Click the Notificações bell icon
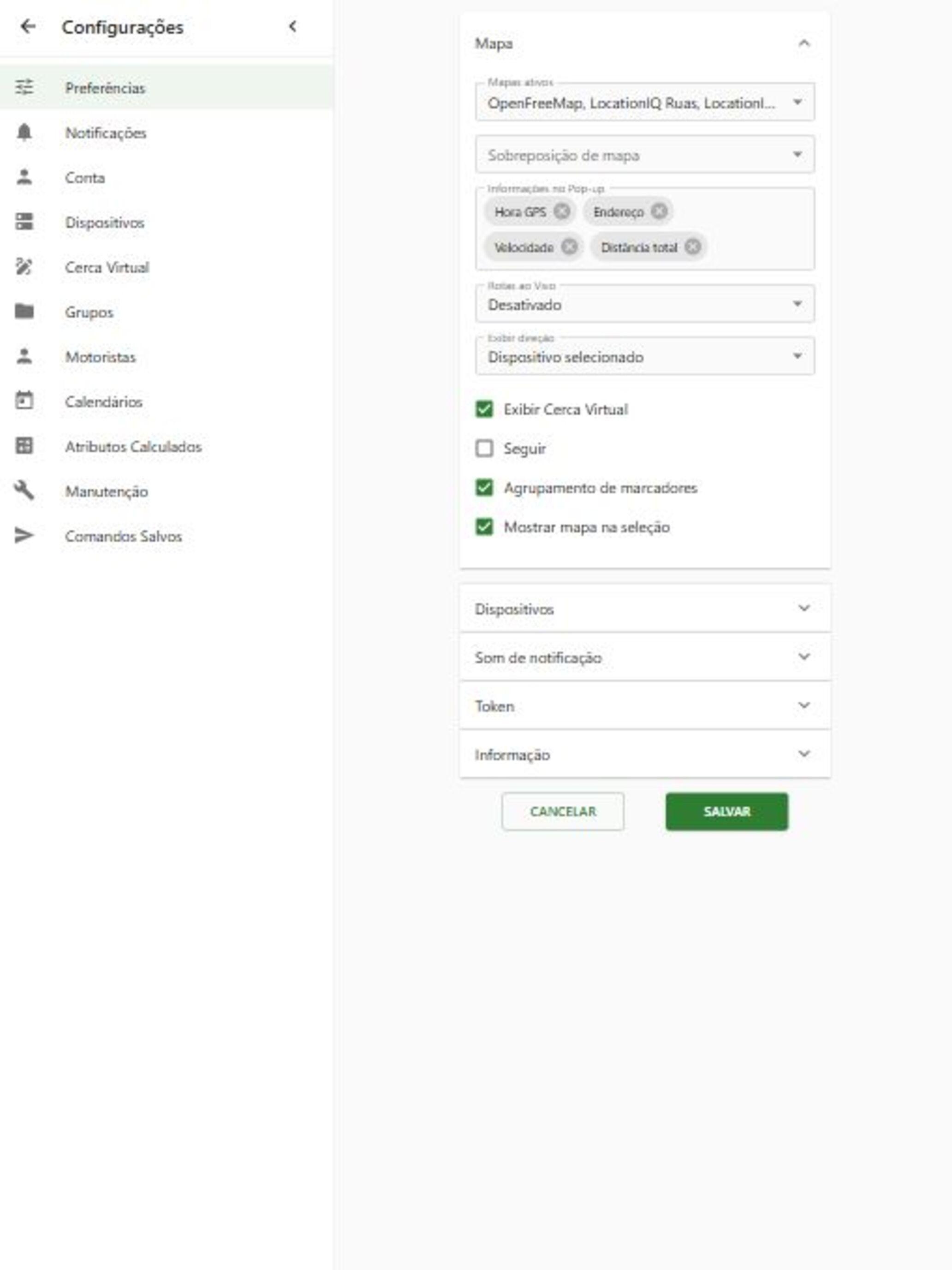The image size is (952, 1270). coord(24,132)
